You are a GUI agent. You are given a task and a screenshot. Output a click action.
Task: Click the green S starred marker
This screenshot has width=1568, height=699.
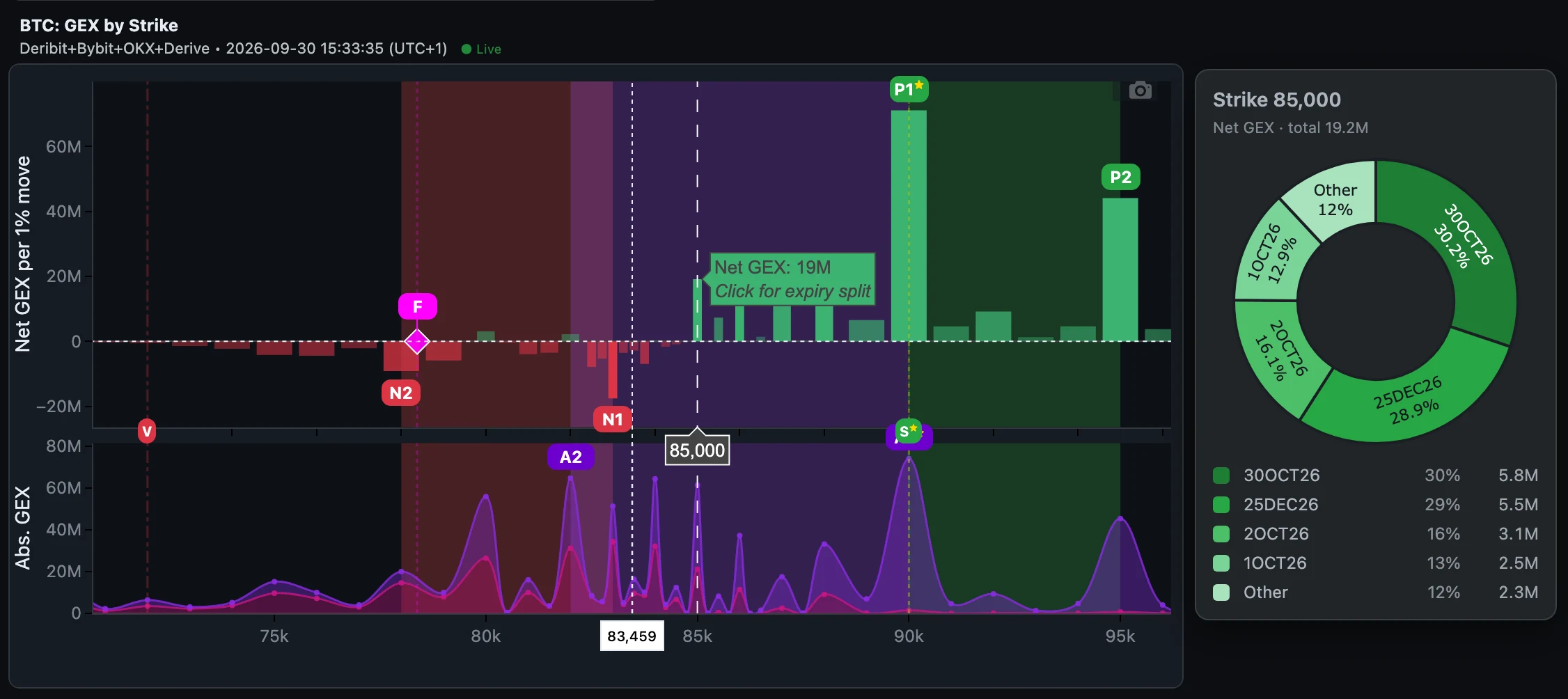point(908,431)
